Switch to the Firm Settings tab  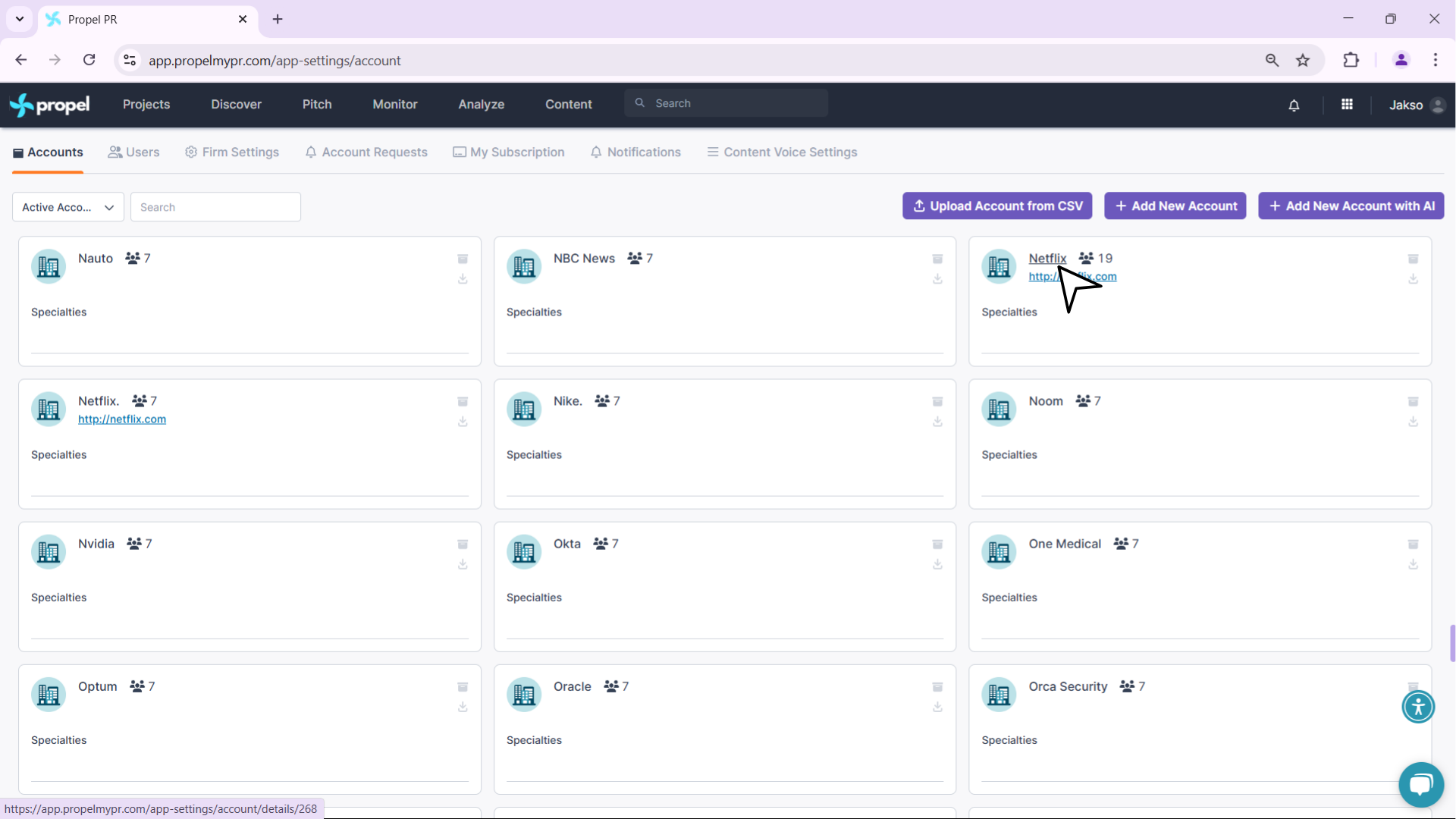click(x=232, y=152)
